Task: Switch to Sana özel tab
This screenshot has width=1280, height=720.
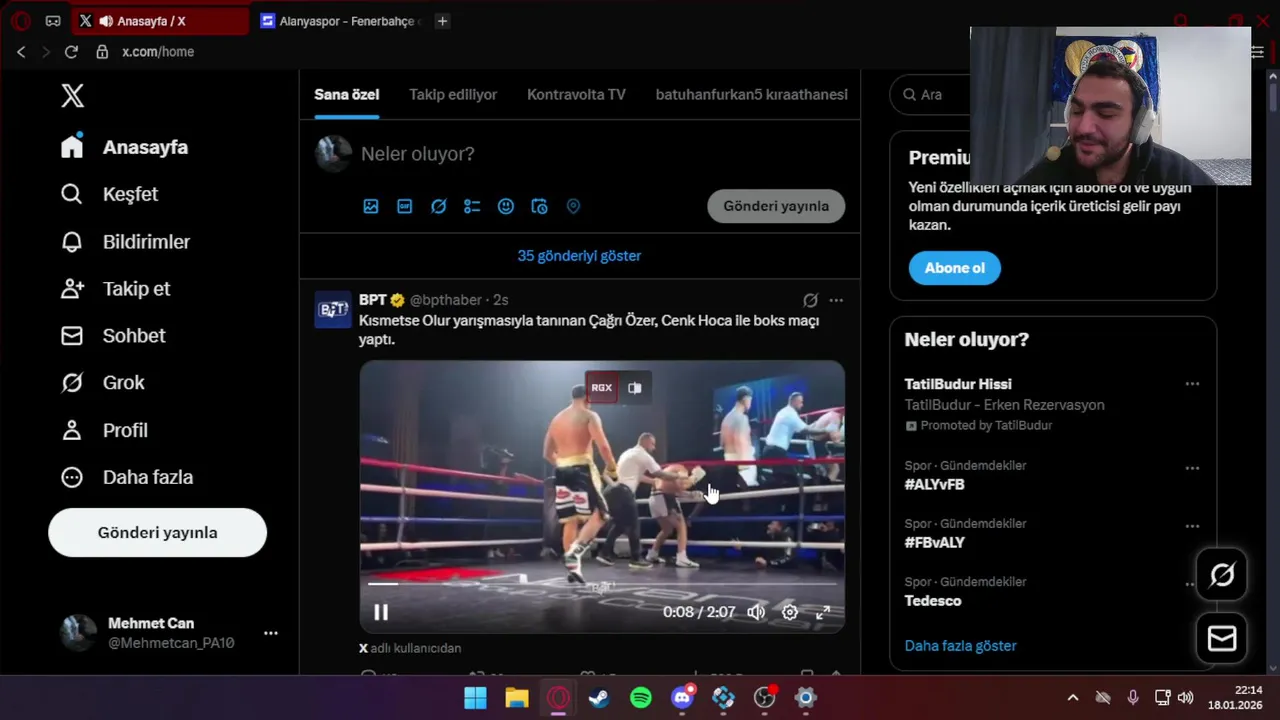Action: [347, 95]
